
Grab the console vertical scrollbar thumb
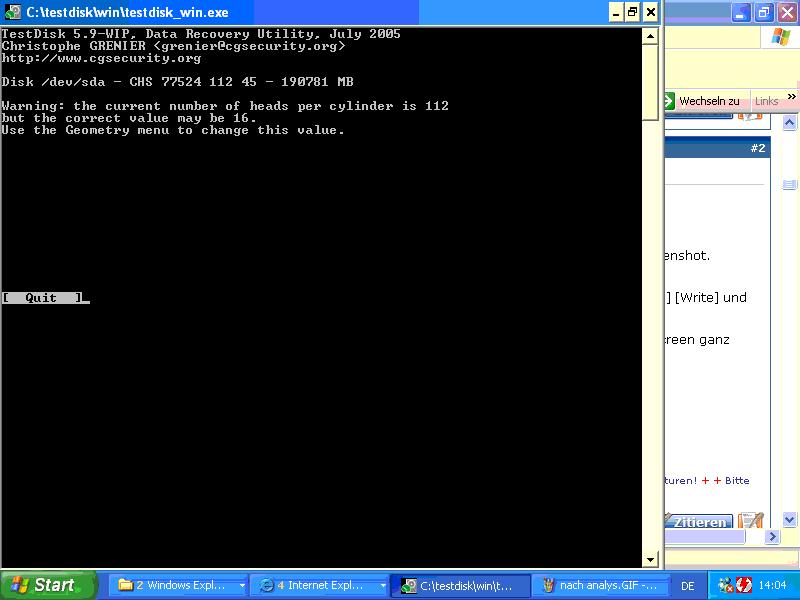pyautogui.click(x=650, y=82)
